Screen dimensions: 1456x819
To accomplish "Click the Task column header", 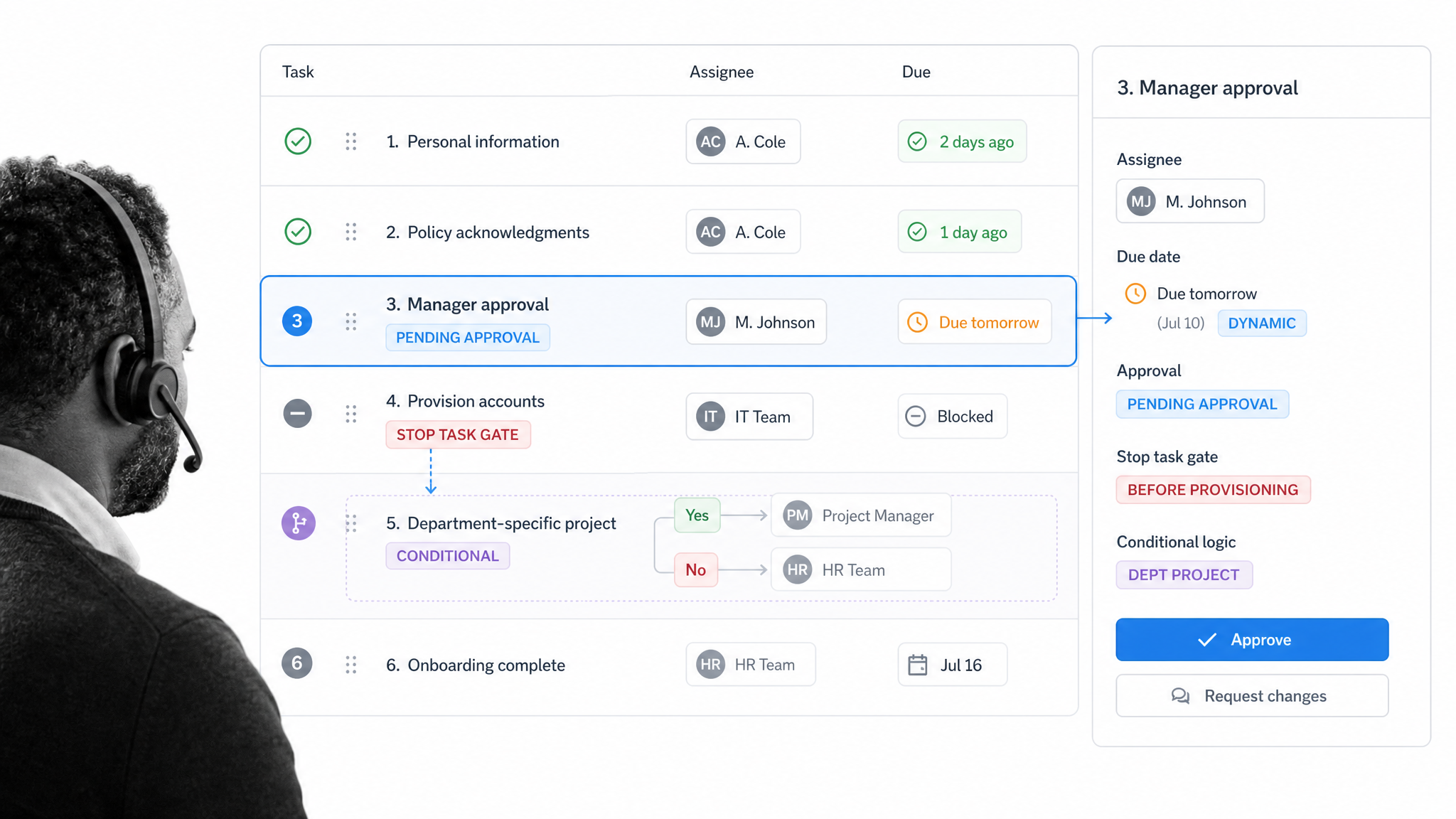I will [x=298, y=72].
